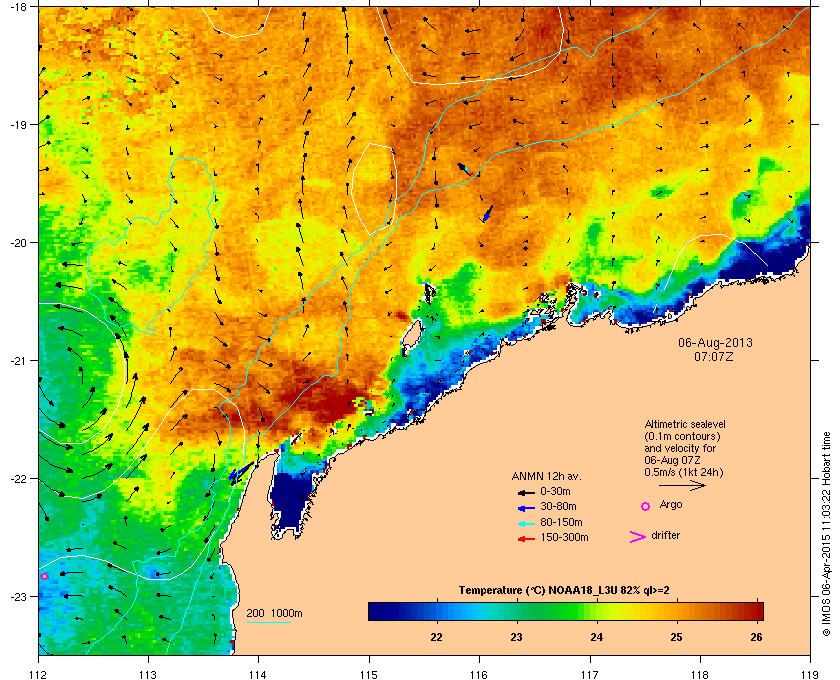Click the 'Argo' legend label

(x=671, y=504)
